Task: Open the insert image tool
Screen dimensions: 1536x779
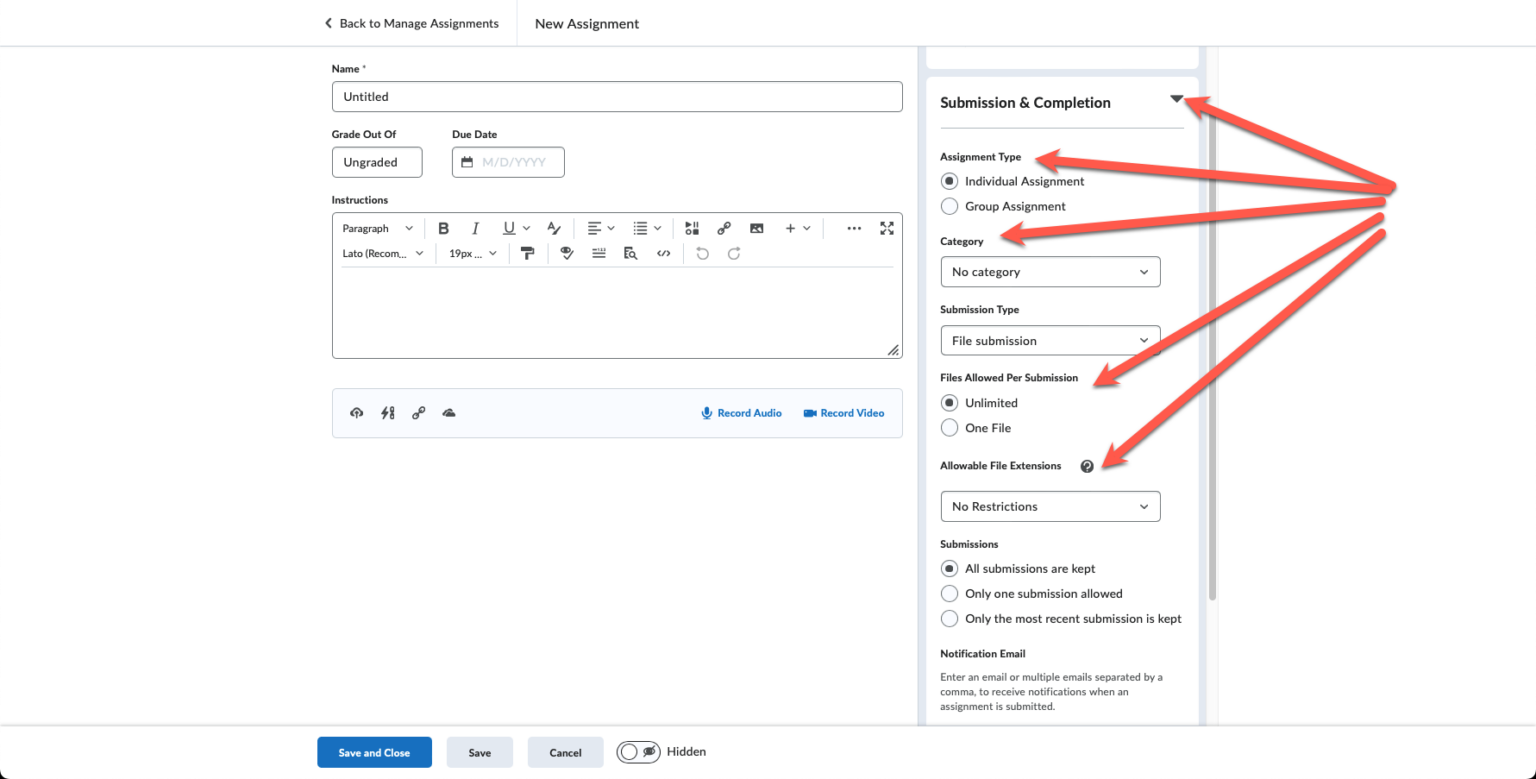Action: click(757, 228)
